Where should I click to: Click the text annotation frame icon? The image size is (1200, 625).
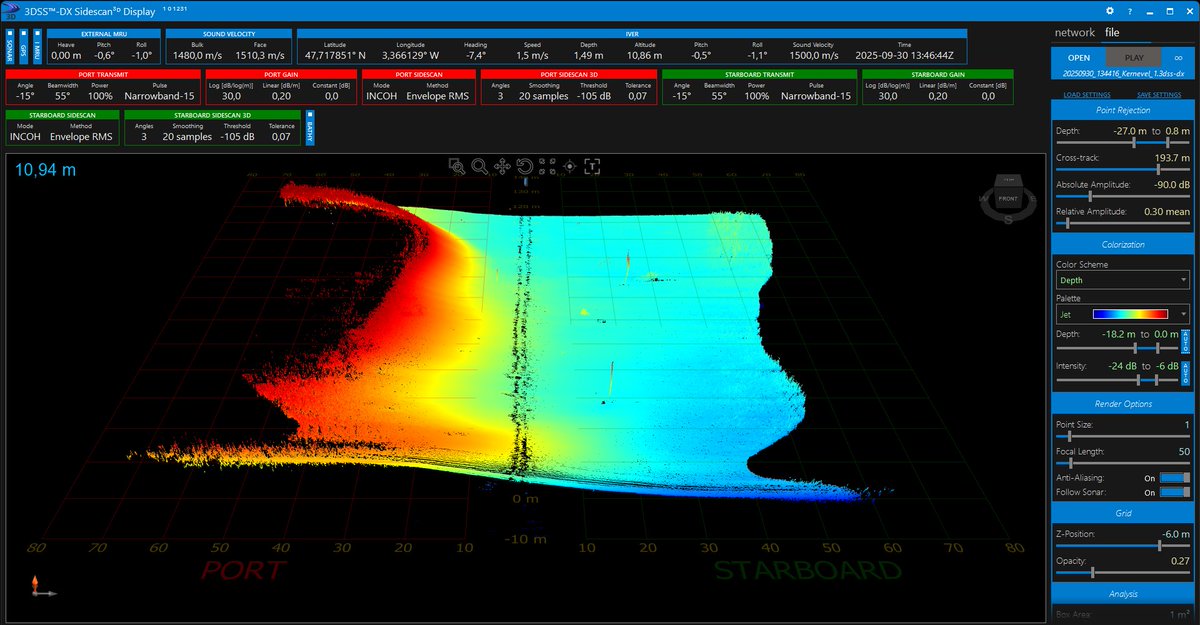593,167
